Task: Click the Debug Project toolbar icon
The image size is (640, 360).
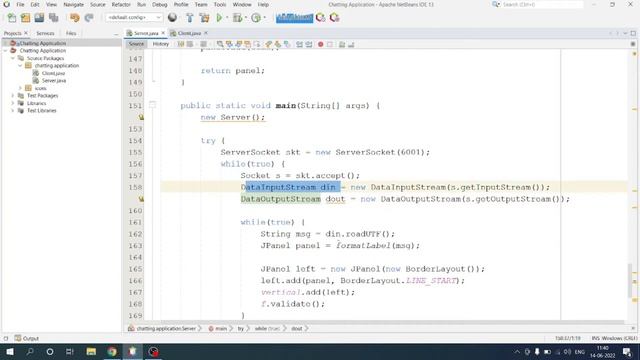Action: coord(237,18)
